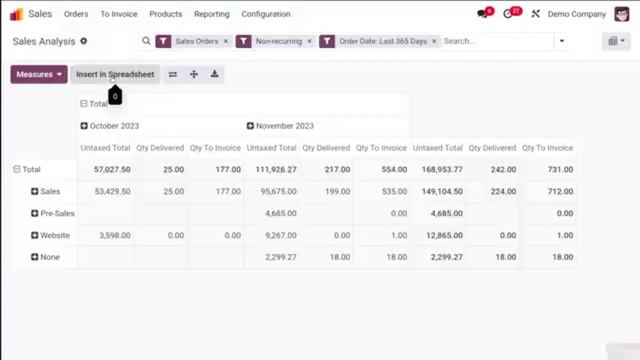Open the Orders menu
The height and width of the screenshot is (360, 640).
click(76, 14)
